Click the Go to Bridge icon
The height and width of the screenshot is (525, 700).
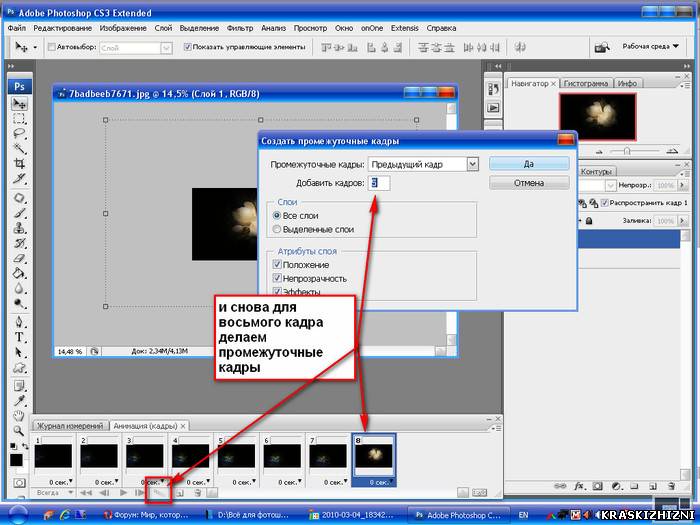(602, 47)
